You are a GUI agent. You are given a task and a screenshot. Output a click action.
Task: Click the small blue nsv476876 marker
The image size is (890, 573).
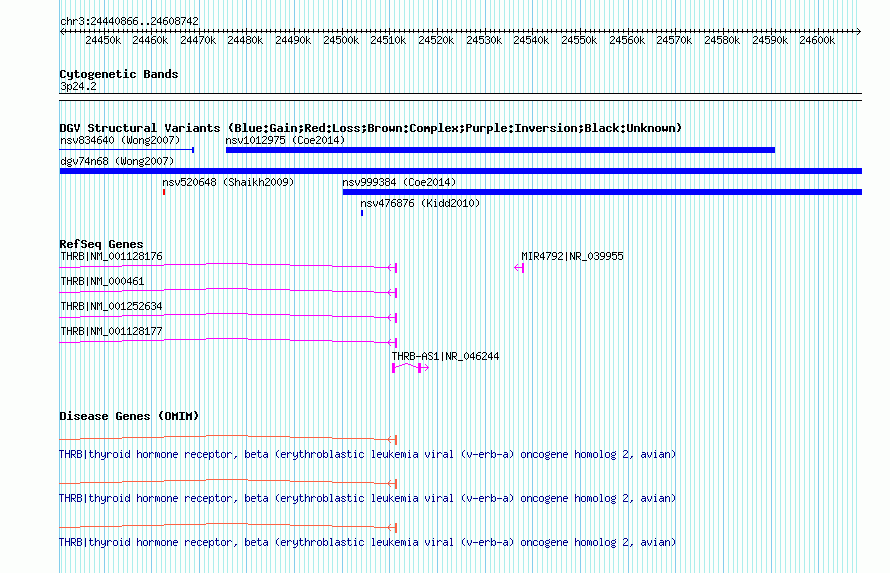[362, 213]
